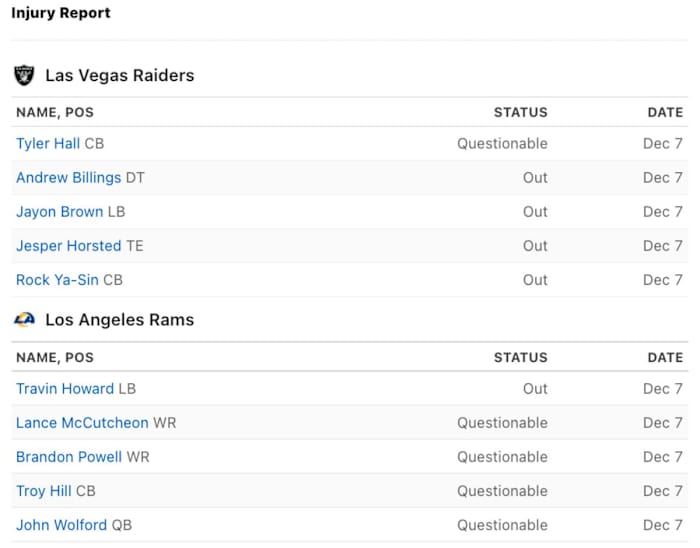Click the Troy Hill link

pos(44,491)
